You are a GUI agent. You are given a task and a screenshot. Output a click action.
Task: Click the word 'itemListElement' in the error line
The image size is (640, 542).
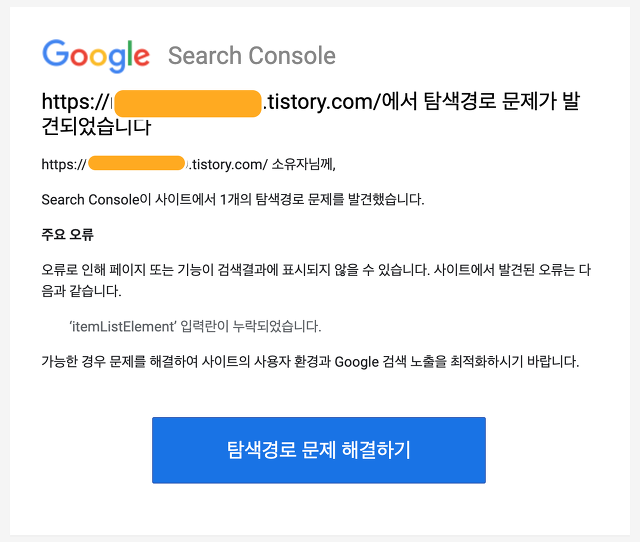123,327
